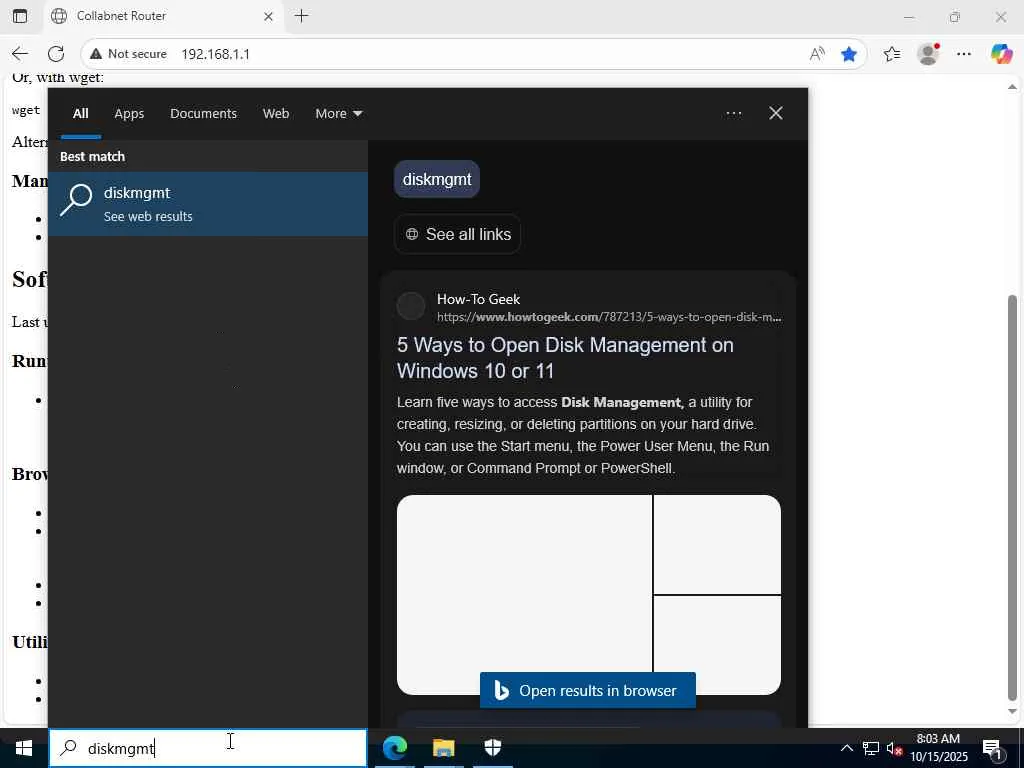This screenshot has height=768, width=1024.
Task: Click Open results in browser button
Action: [588, 690]
